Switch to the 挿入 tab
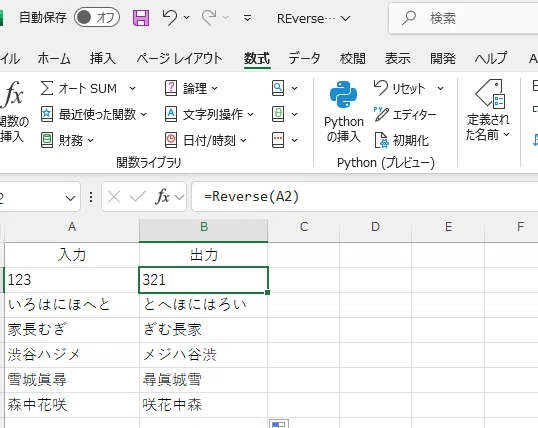538x428 pixels. click(102, 58)
